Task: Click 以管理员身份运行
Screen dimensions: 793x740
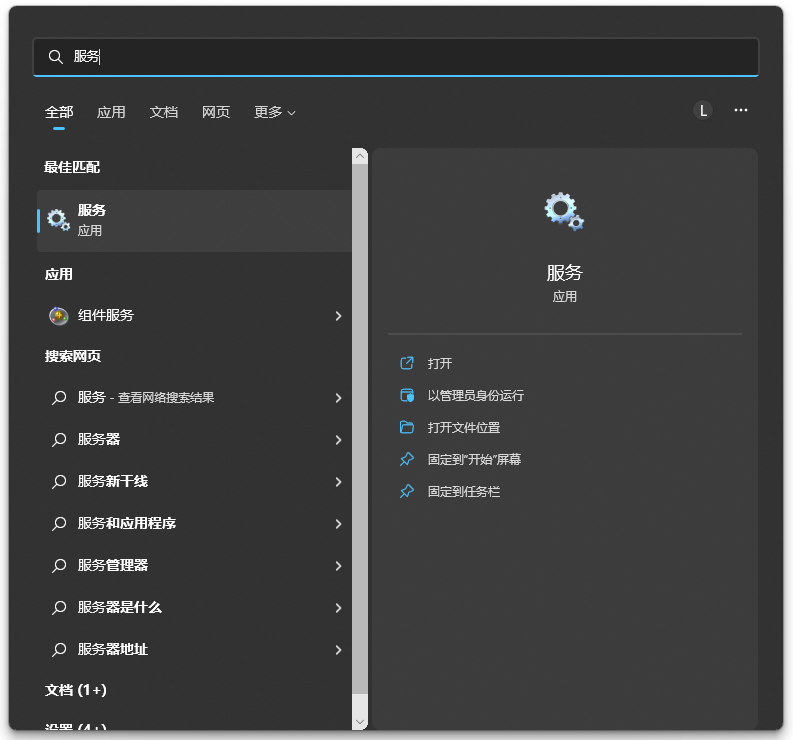Action: point(475,395)
